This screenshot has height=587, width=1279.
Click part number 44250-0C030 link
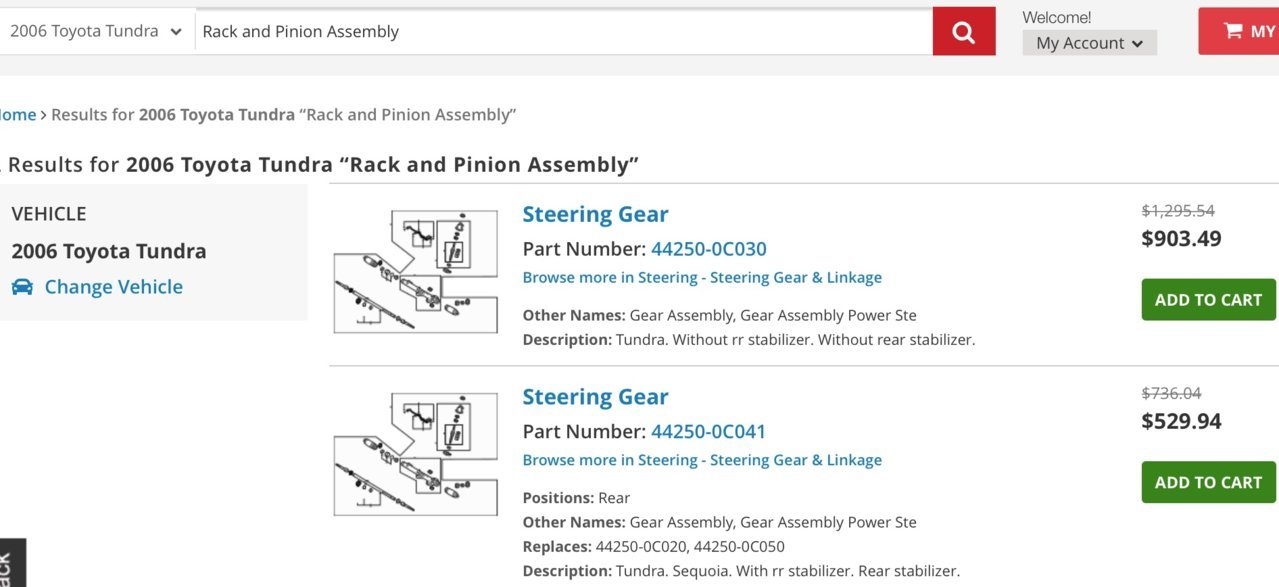709,249
